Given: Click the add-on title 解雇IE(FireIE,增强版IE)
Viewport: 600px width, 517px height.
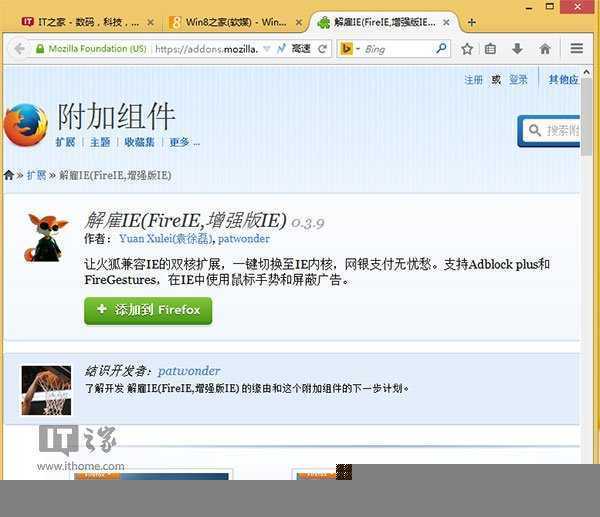Looking at the screenshot, I should coord(185,221).
